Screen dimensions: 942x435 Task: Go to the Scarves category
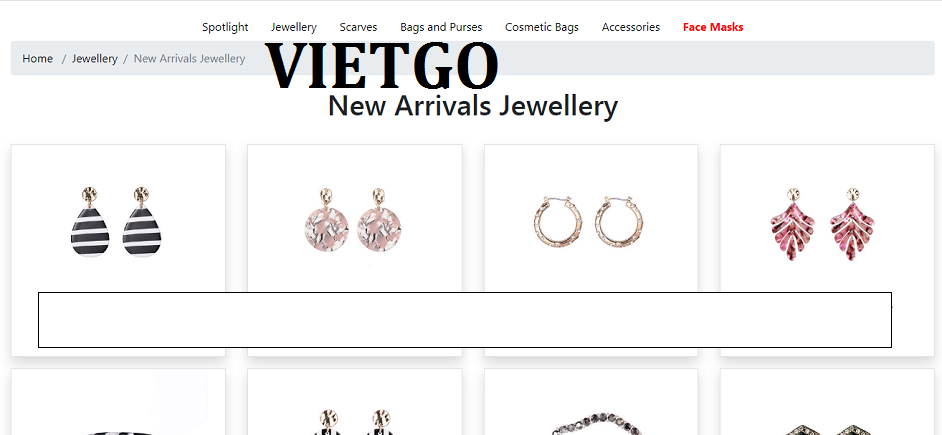(x=358, y=27)
